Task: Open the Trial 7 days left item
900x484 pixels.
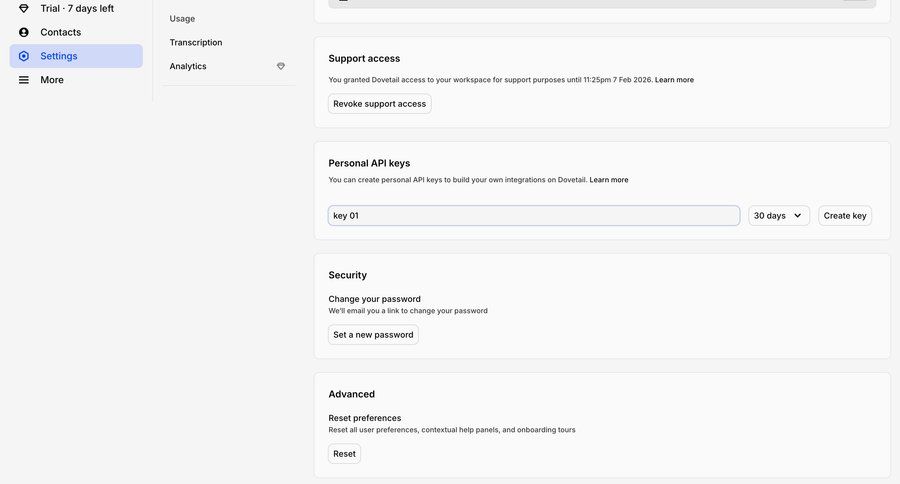Action: tap(77, 8)
